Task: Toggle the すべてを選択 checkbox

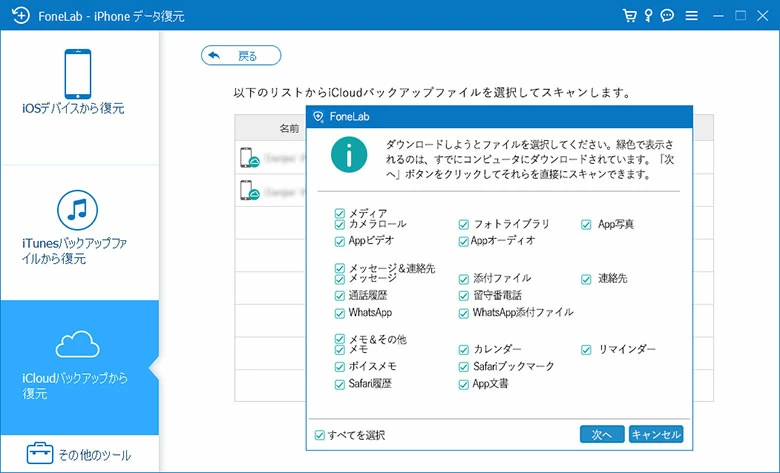Action: tap(320, 435)
